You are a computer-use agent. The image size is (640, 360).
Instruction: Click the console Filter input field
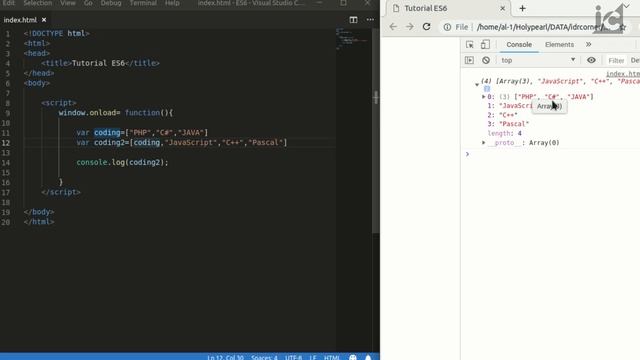coord(616,60)
